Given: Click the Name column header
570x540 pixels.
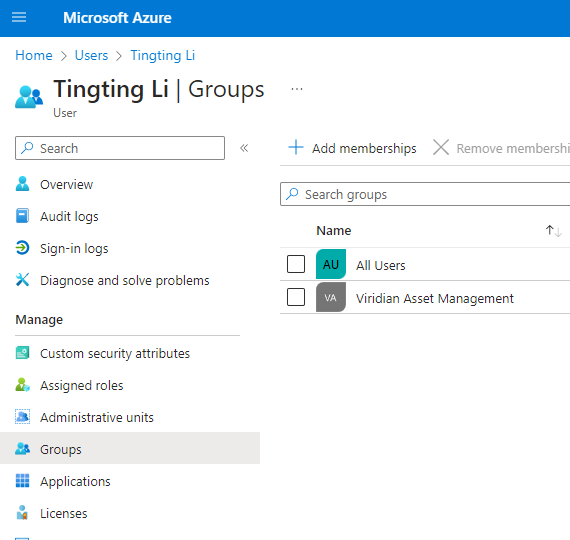Looking at the screenshot, I should (333, 231).
